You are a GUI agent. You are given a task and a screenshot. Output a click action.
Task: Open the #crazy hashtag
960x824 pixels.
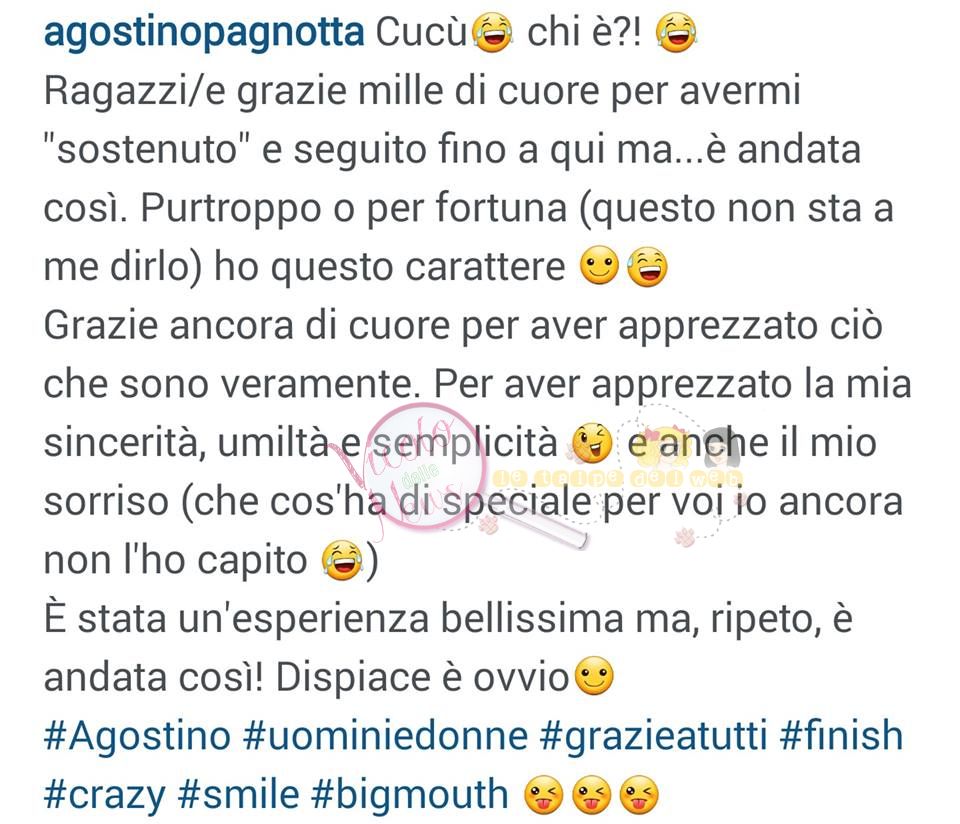[105, 794]
